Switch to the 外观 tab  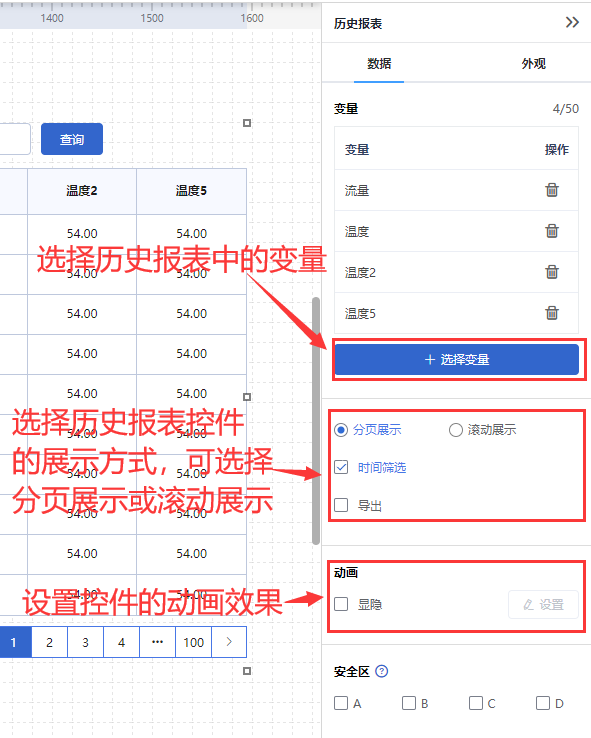(x=534, y=64)
